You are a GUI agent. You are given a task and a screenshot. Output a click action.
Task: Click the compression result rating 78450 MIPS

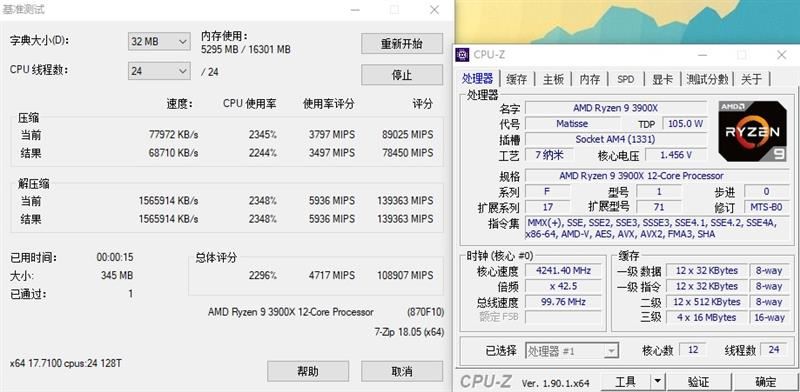pos(407,153)
